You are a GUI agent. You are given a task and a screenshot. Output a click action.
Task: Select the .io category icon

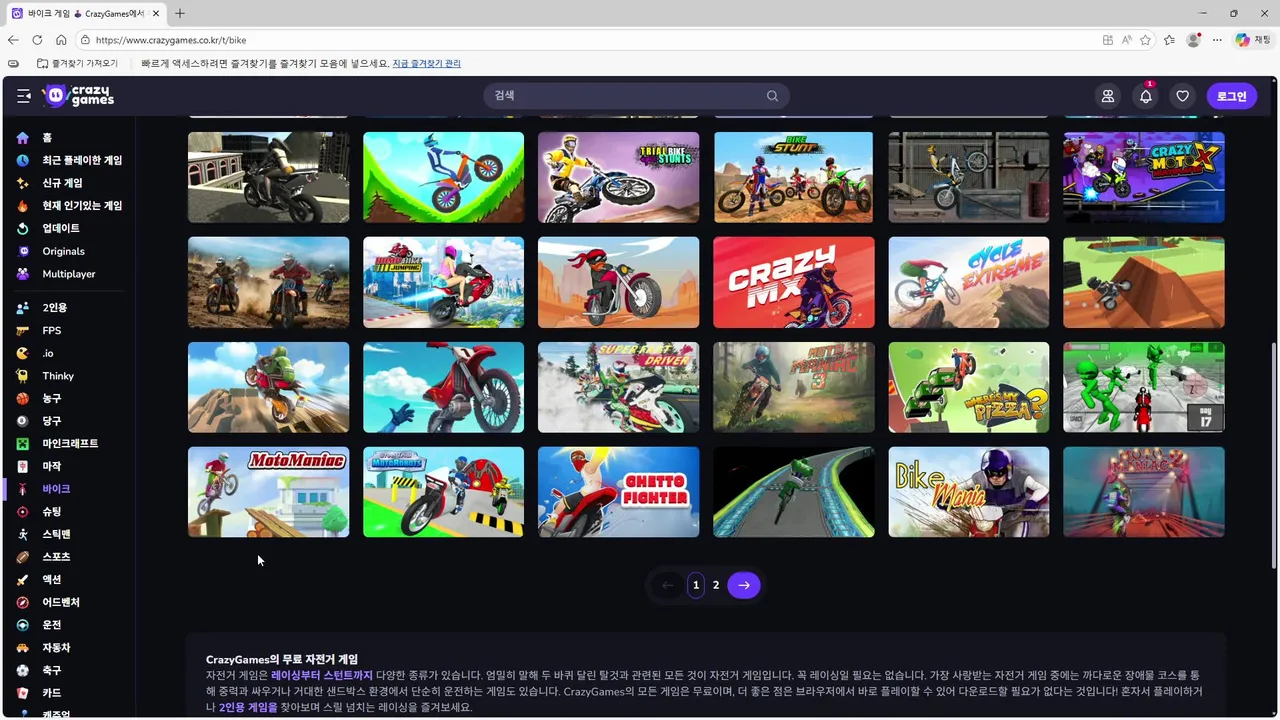23,353
